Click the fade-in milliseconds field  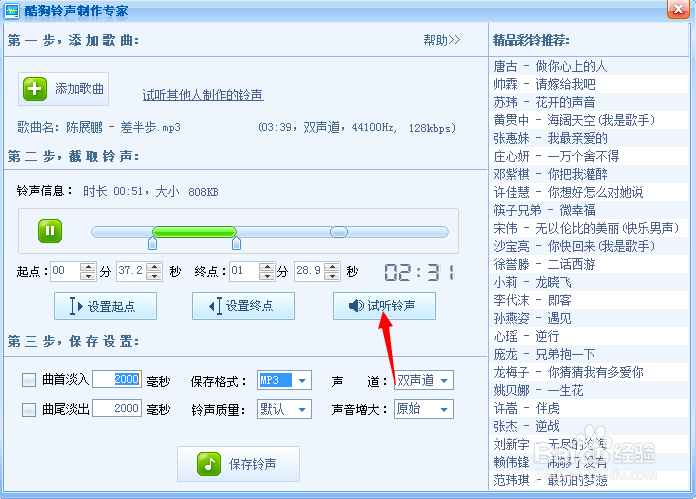(x=117, y=379)
